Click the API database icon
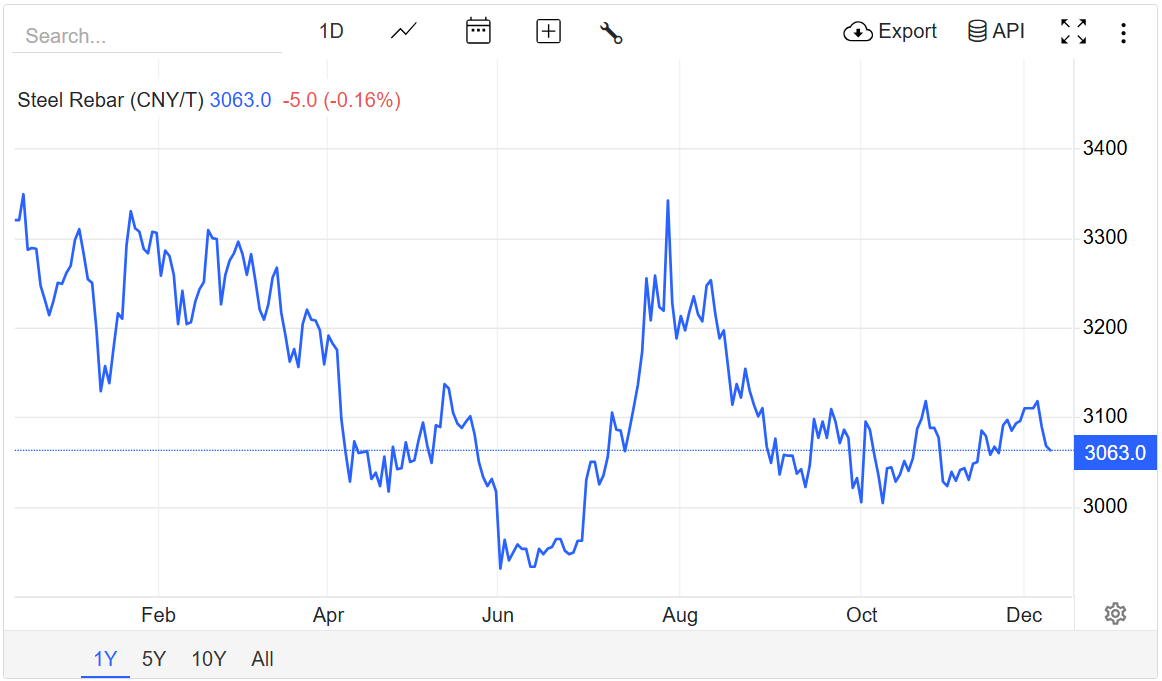Screen dimensions: 1162x681 click(977, 31)
